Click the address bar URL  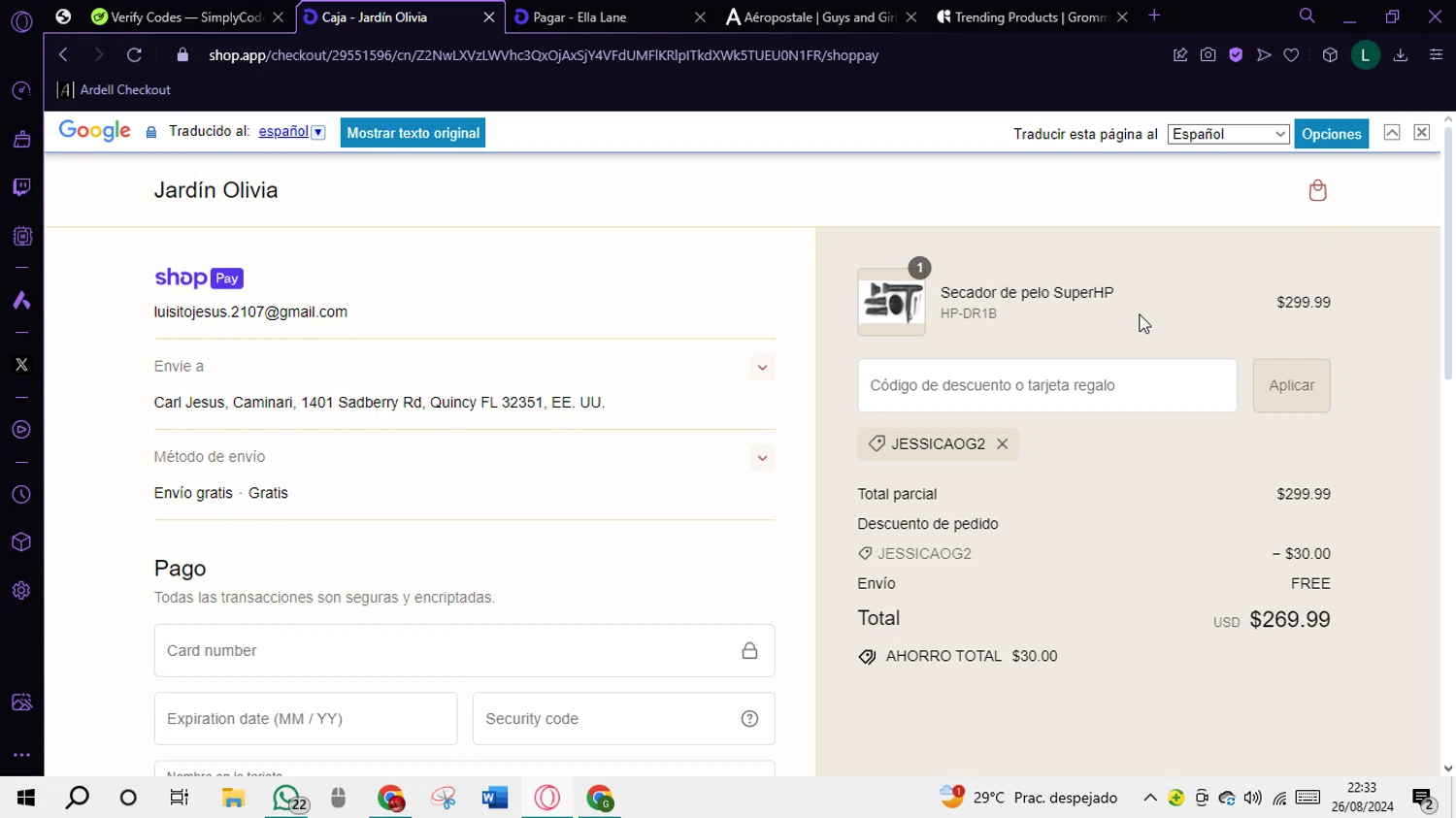point(544,55)
